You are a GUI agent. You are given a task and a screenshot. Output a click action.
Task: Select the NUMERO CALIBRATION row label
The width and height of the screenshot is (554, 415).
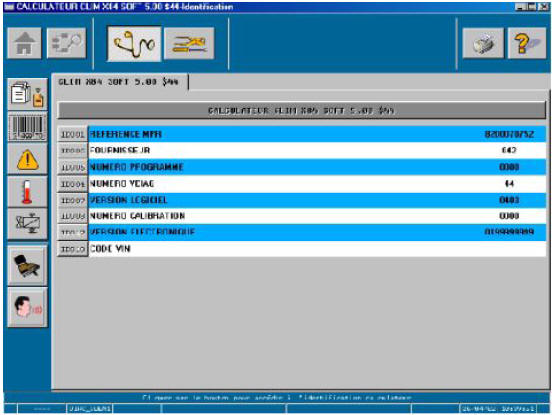click(137, 216)
